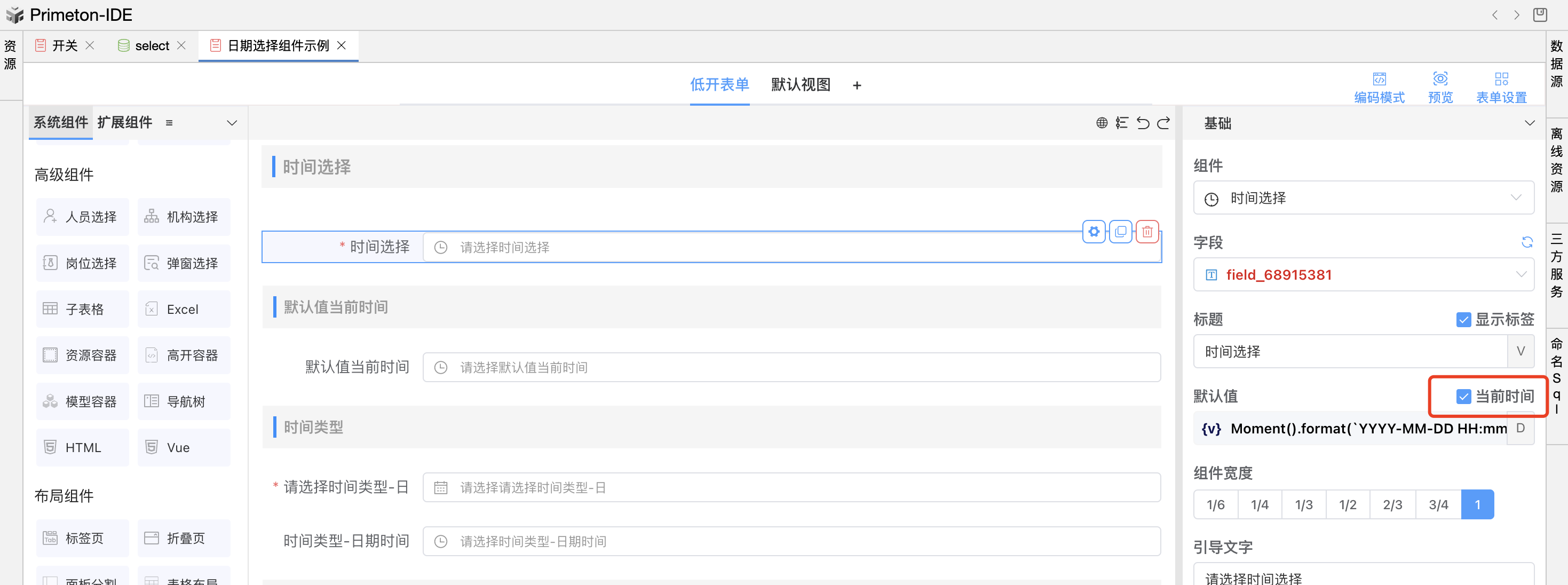The image size is (1568, 585).
Task: Collapse the 基础 properties section
Action: [1529, 123]
